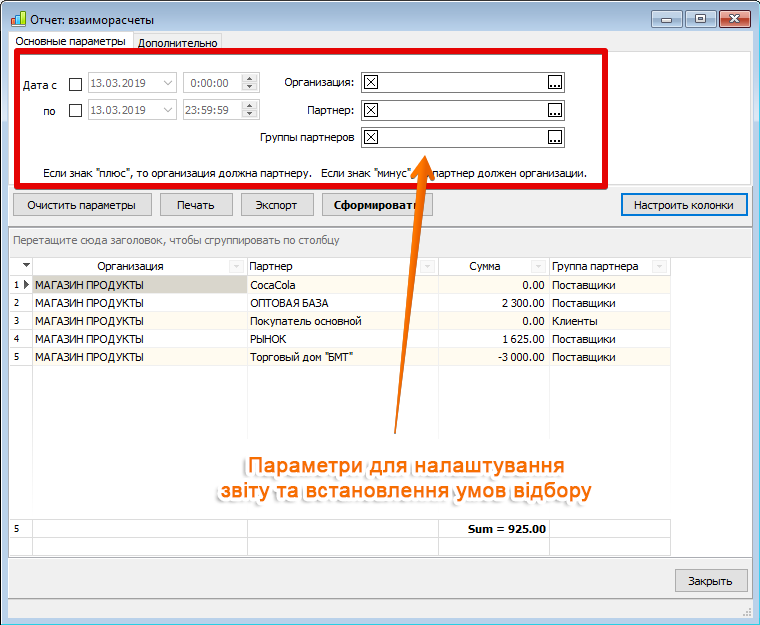Image resolution: width=760 pixels, height=625 pixels.
Task: Click inside the Партнер input field
Action: tap(463, 110)
